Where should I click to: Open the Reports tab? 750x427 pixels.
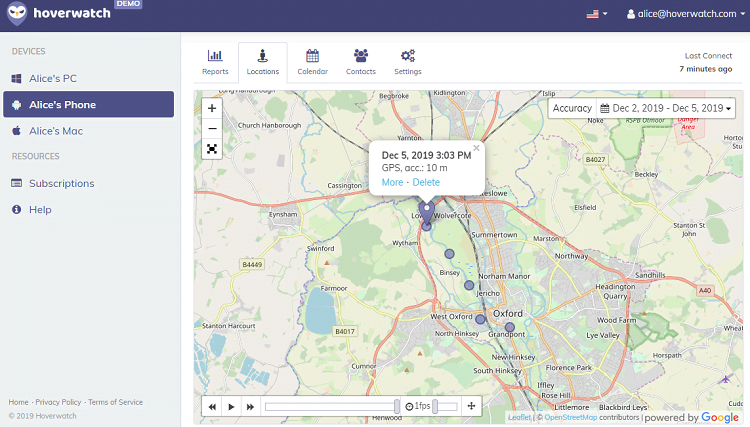(215, 62)
